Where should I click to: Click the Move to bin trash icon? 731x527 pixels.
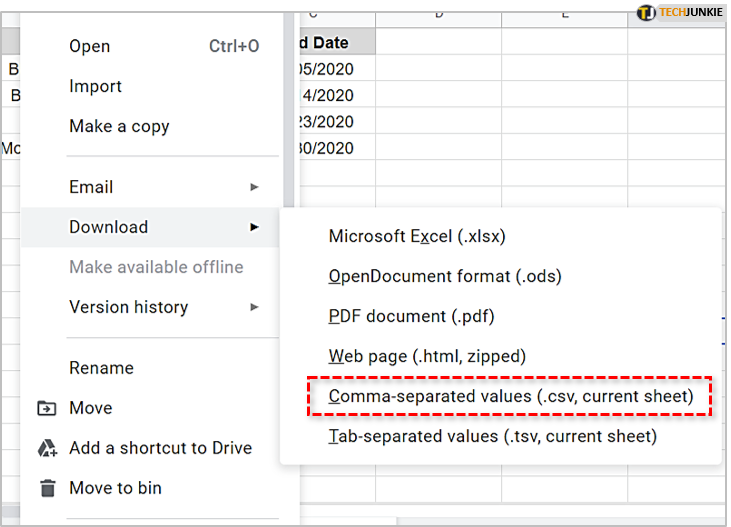[x=47, y=489]
